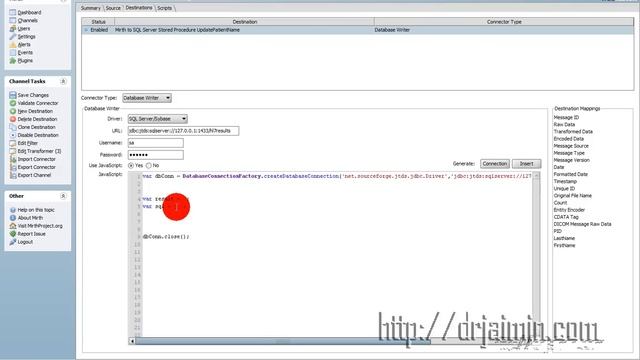Click the JavaScript editor horizontal scrollbar
This screenshot has width=640, height=360.
coord(282,341)
